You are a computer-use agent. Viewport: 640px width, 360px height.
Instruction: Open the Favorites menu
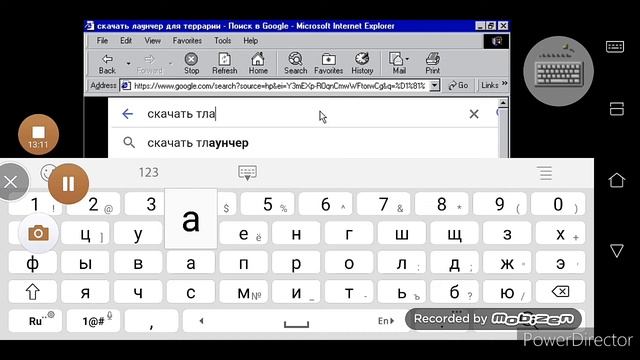pyautogui.click(x=187, y=41)
